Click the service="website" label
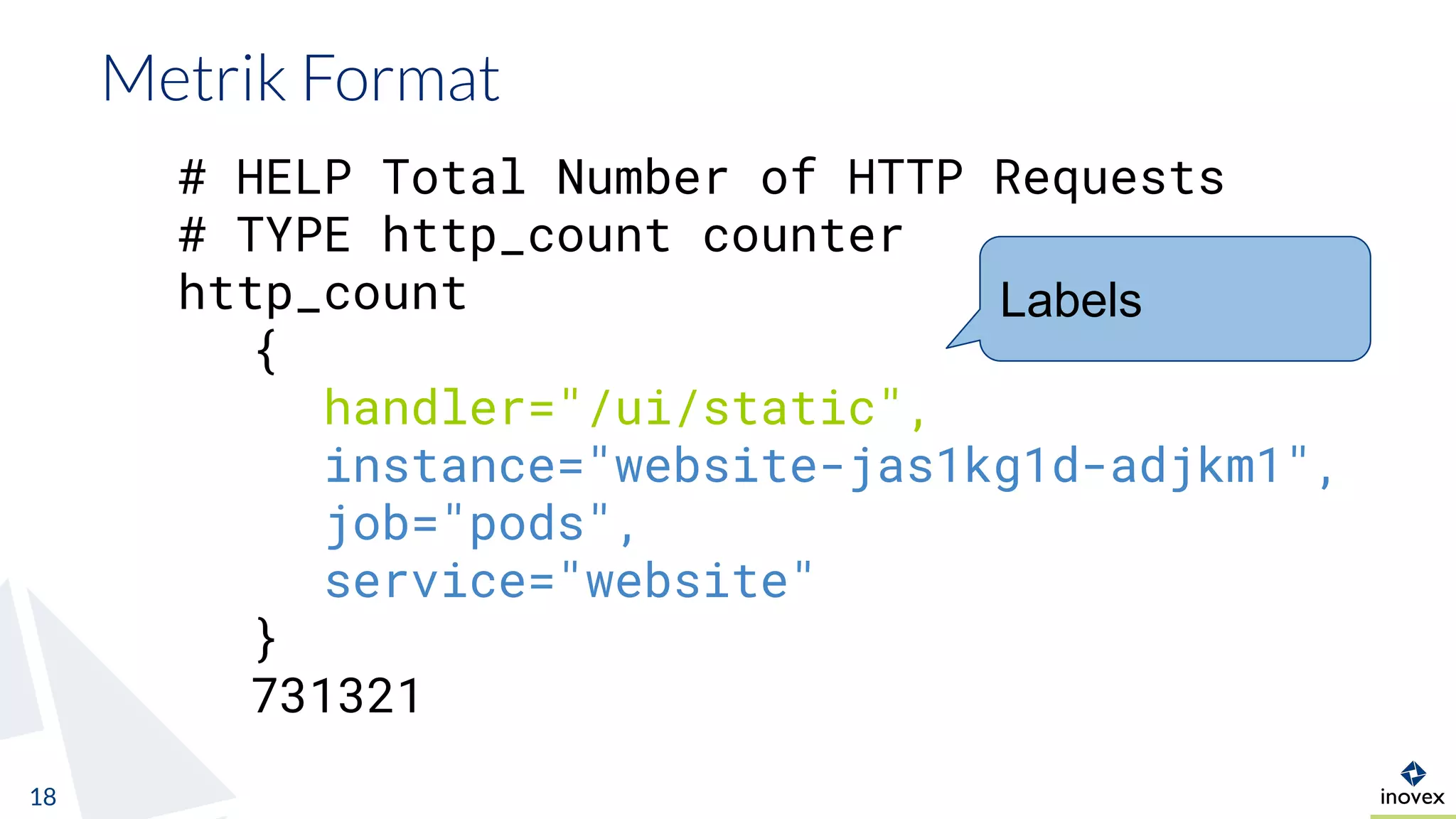The image size is (1456, 819). [568, 582]
